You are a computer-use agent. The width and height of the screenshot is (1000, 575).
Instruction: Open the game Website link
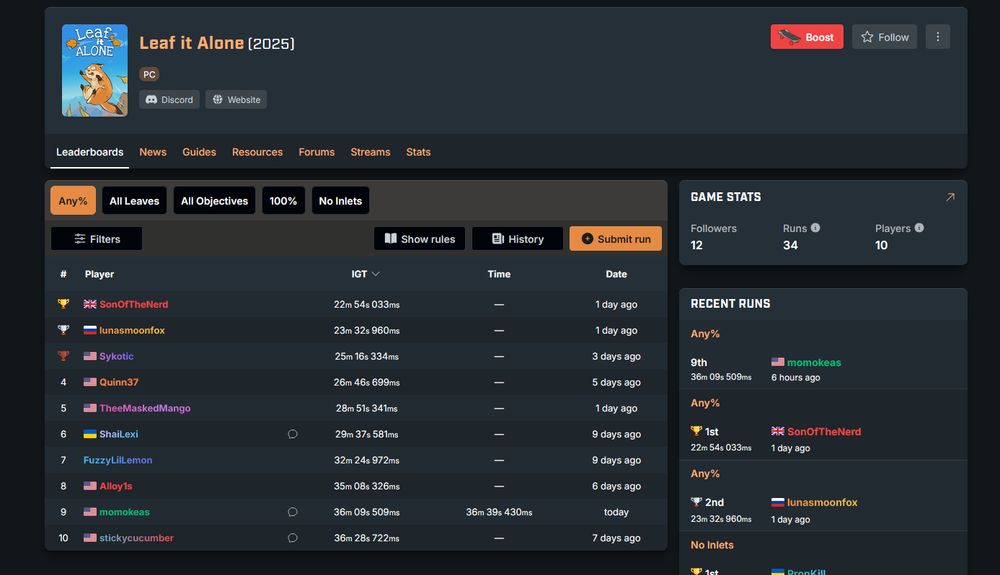click(236, 99)
